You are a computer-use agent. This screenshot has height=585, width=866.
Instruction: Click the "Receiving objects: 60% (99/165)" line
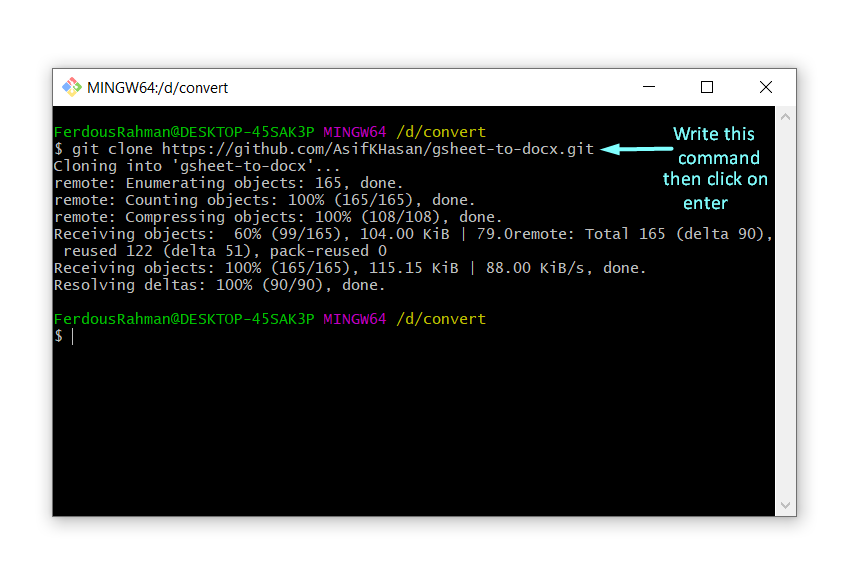[x=413, y=234]
